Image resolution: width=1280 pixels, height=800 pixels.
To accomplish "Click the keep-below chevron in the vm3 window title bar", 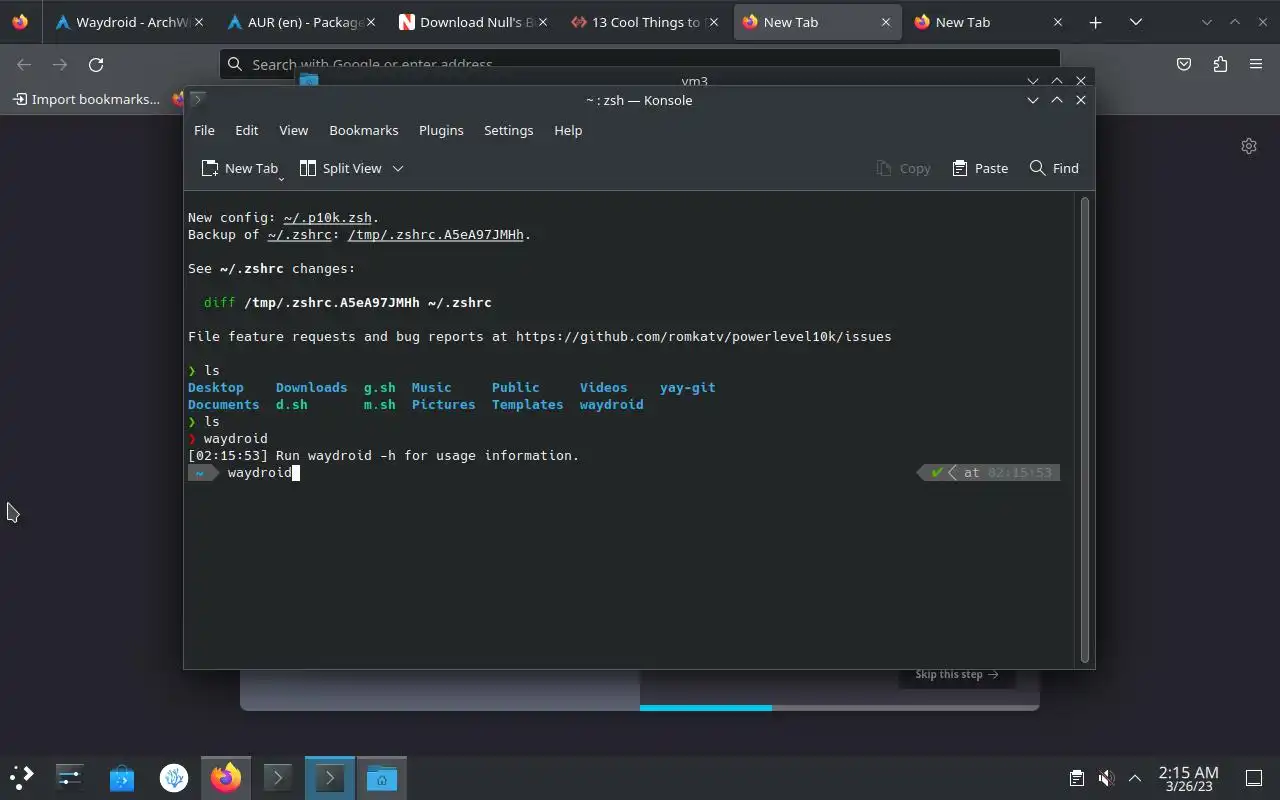I will tap(1033, 80).
